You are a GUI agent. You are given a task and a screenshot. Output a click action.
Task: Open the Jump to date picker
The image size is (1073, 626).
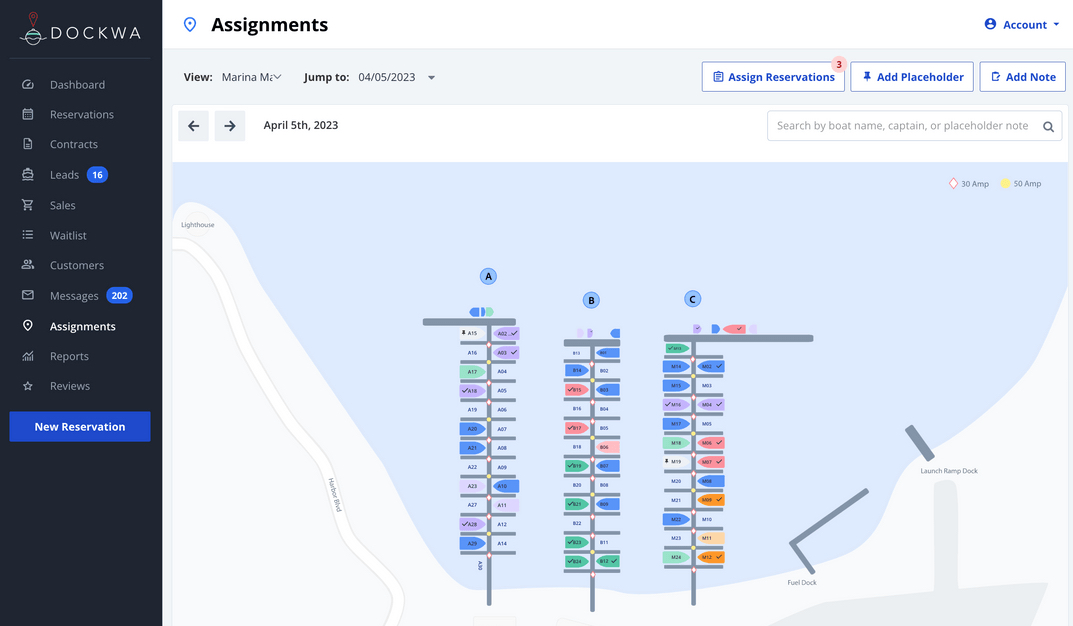point(397,77)
